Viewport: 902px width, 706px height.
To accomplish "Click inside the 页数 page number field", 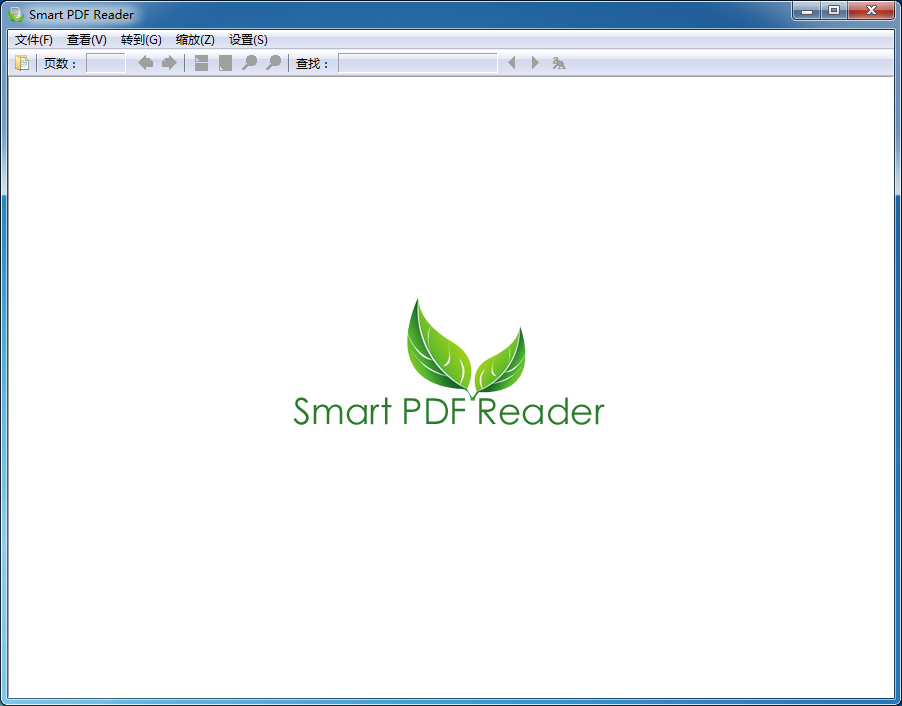I will coord(106,62).
